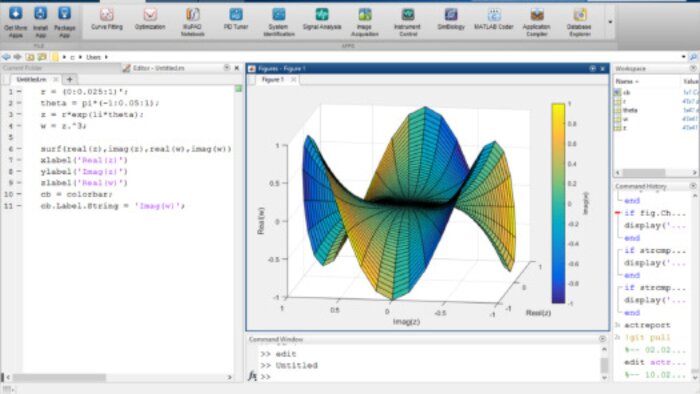Click the Real(z) axis label
This screenshot has width=700, height=394.
pos(538,313)
